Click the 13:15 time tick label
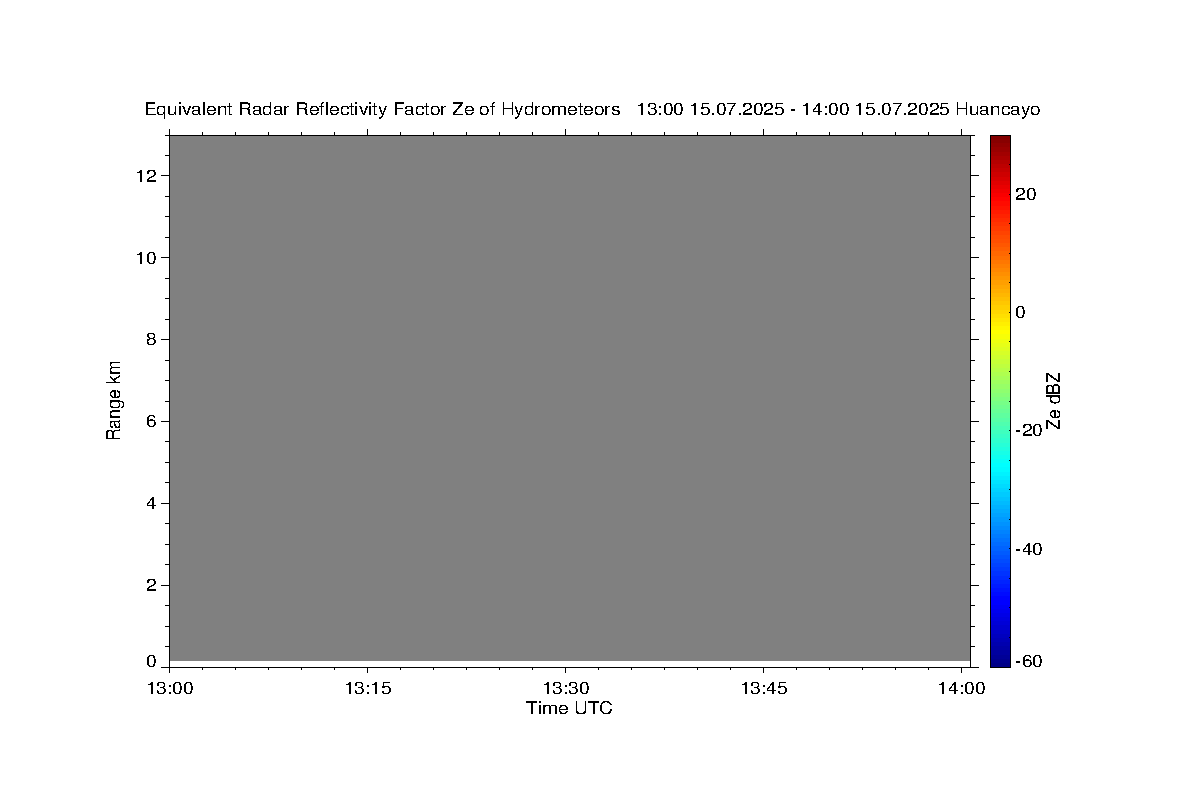This screenshot has height=800, width=1200. [367, 688]
